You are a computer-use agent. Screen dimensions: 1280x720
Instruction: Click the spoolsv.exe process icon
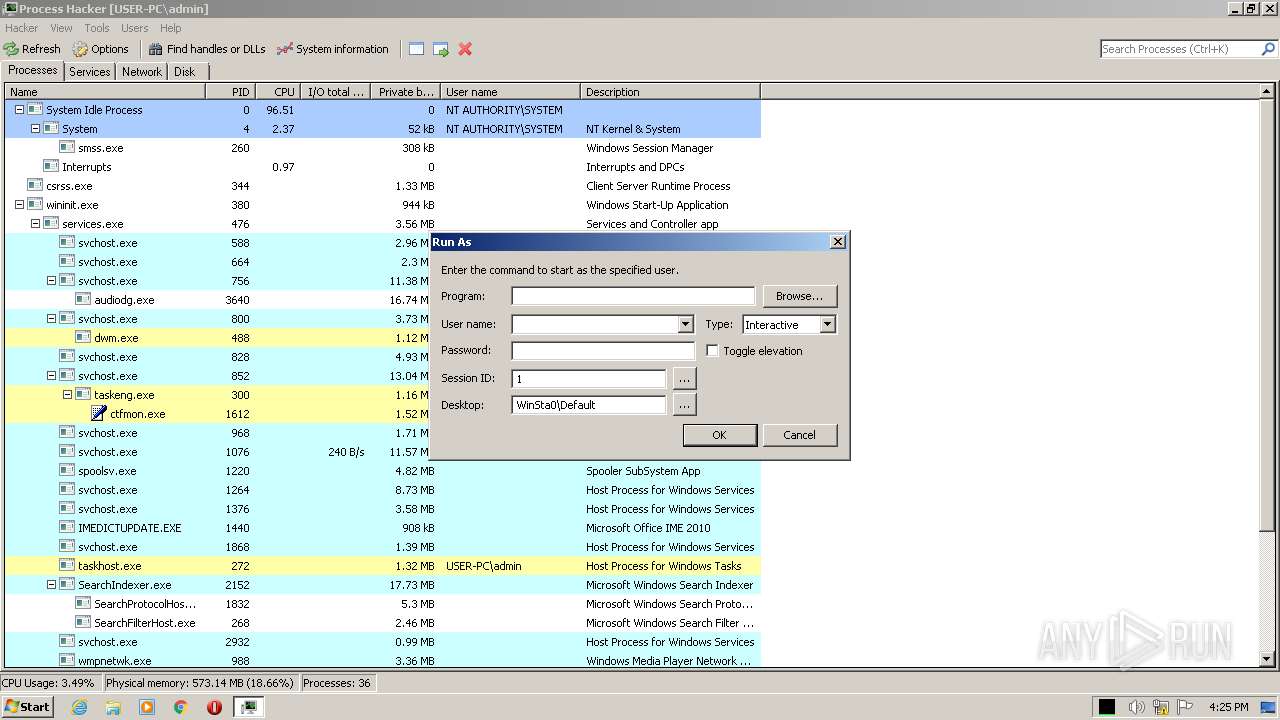pyautogui.click(x=67, y=470)
